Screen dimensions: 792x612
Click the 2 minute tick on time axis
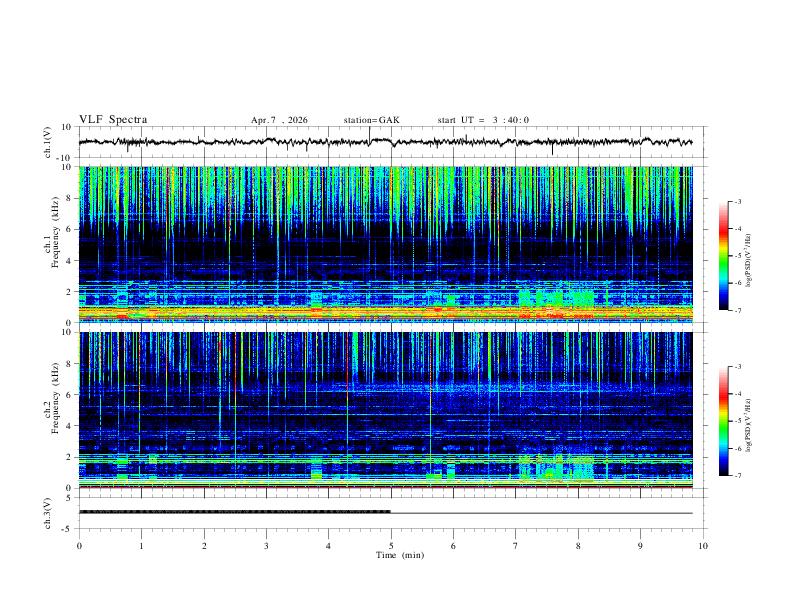pyautogui.click(x=204, y=546)
